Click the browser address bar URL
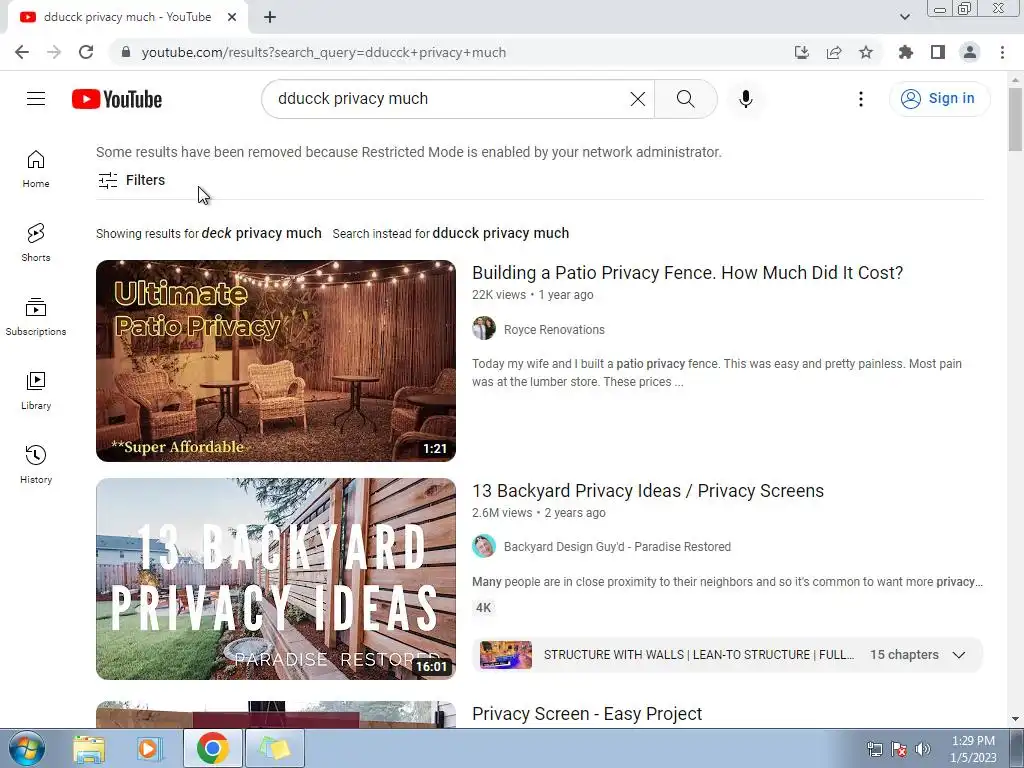Screen dimensions: 1024x768 [324, 52]
